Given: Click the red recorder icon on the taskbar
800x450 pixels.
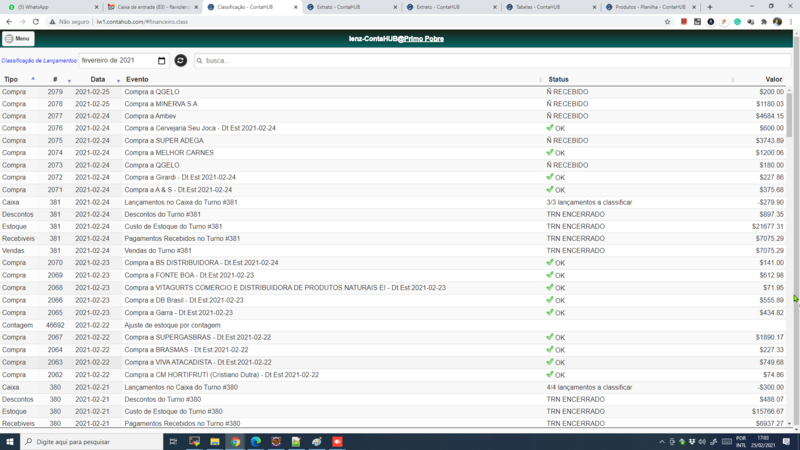Looking at the screenshot, I should pyautogui.click(x=337, y=442).
